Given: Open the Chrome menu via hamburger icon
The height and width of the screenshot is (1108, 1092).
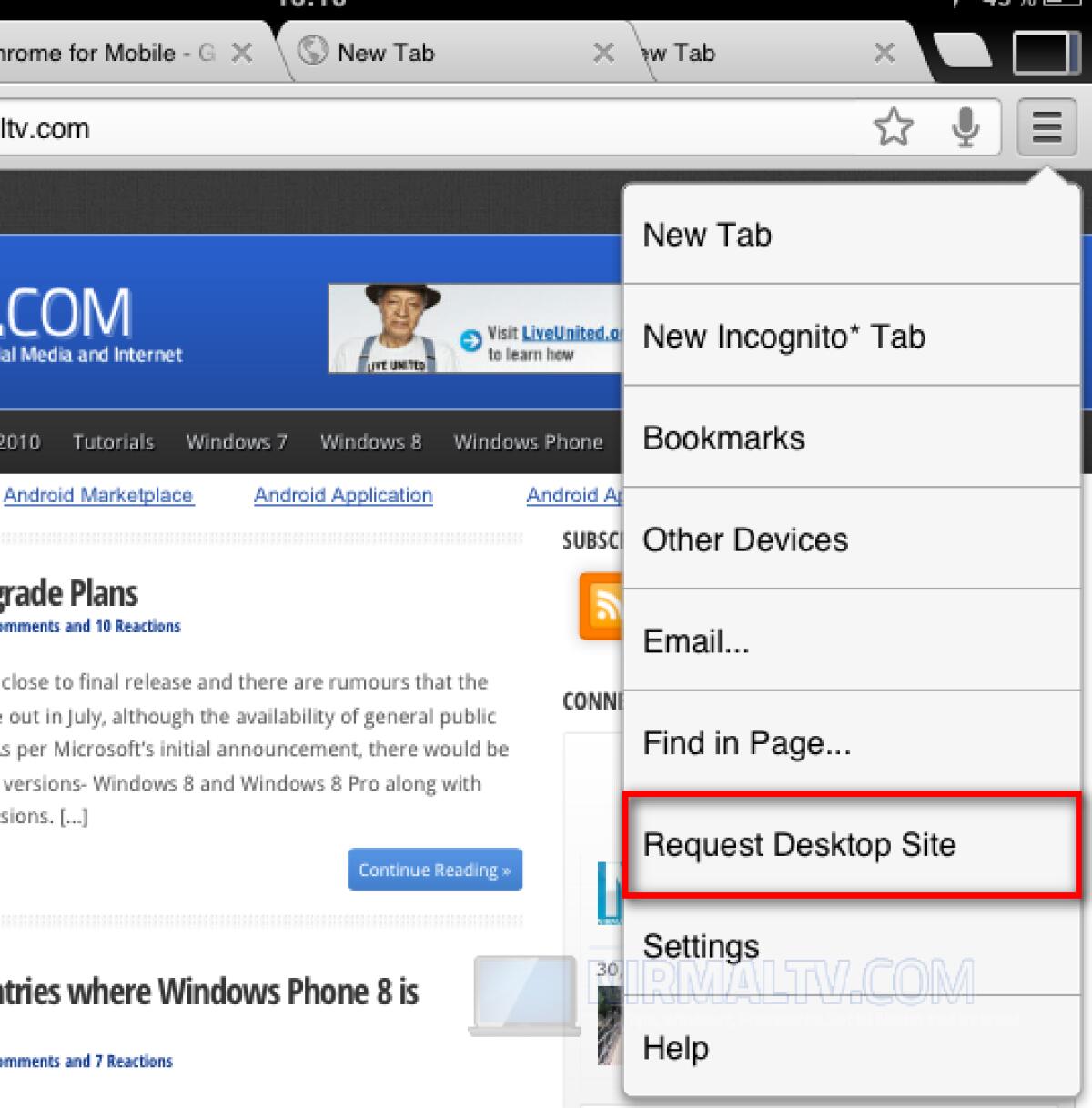Looking at the screenshot, I should (1046, 127).
